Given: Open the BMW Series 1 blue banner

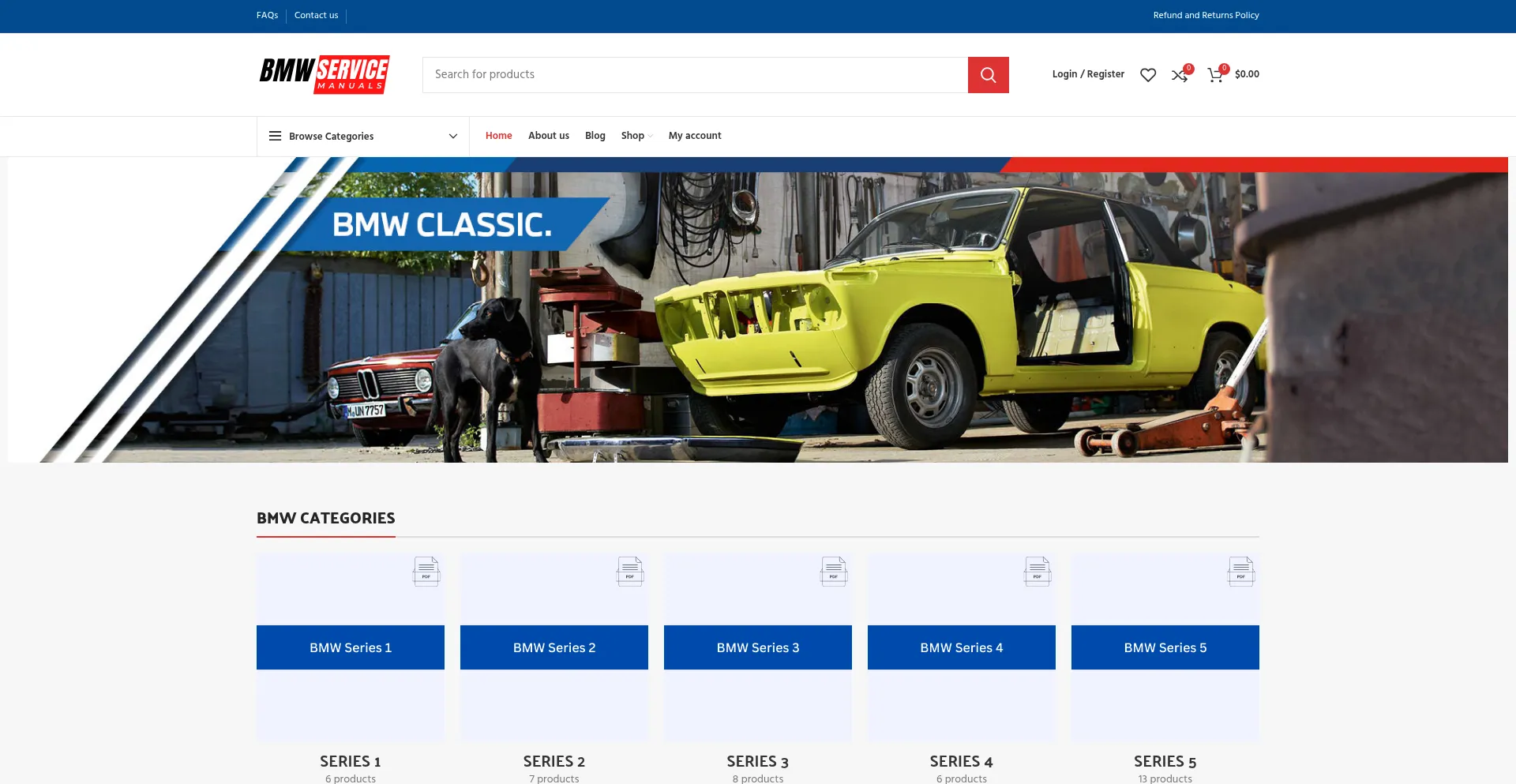Looking at the screenshot, I should click(351, 647).
